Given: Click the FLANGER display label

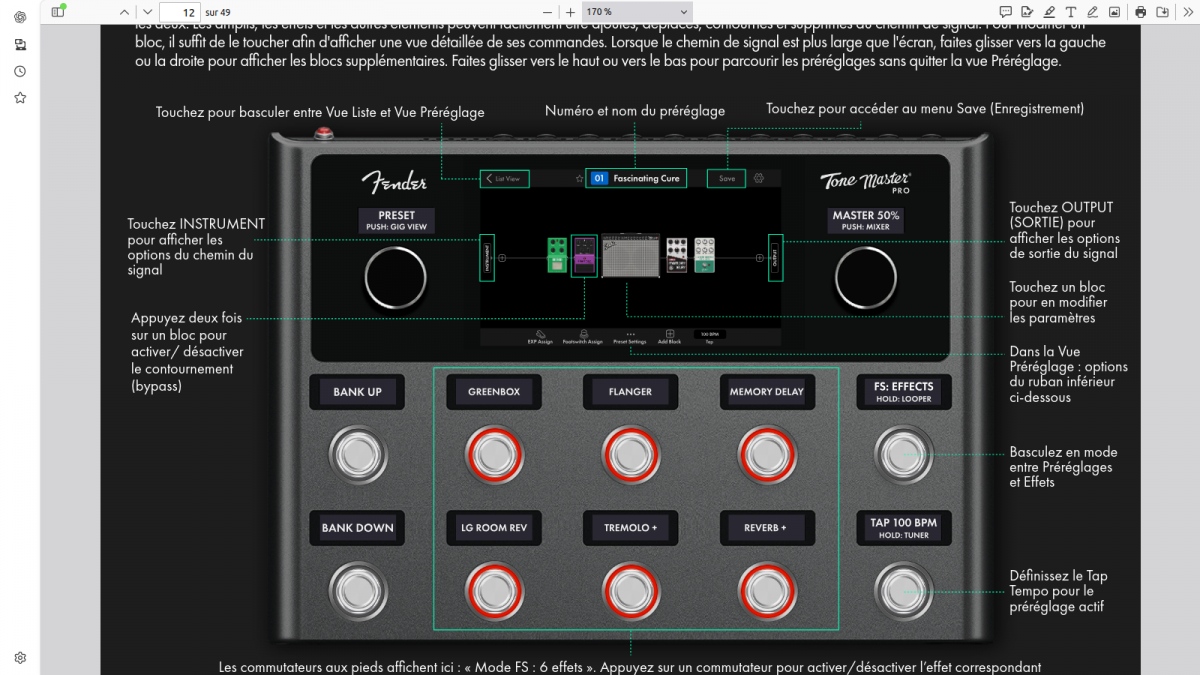Looking at the screenshot, I should click(630, 392).
